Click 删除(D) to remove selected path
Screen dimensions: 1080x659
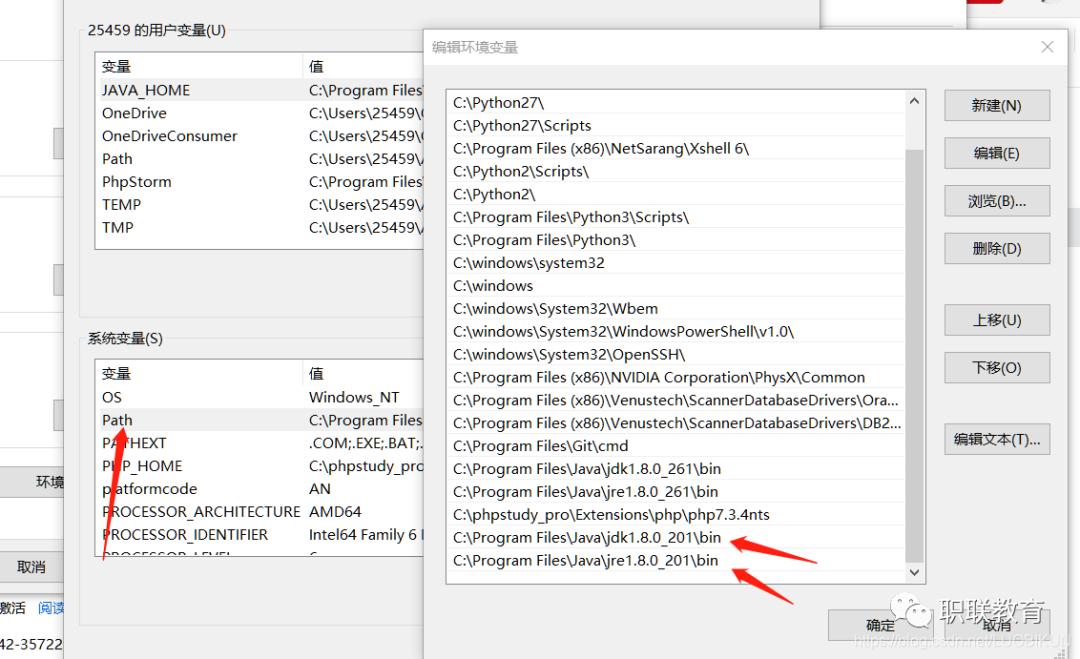996,248
